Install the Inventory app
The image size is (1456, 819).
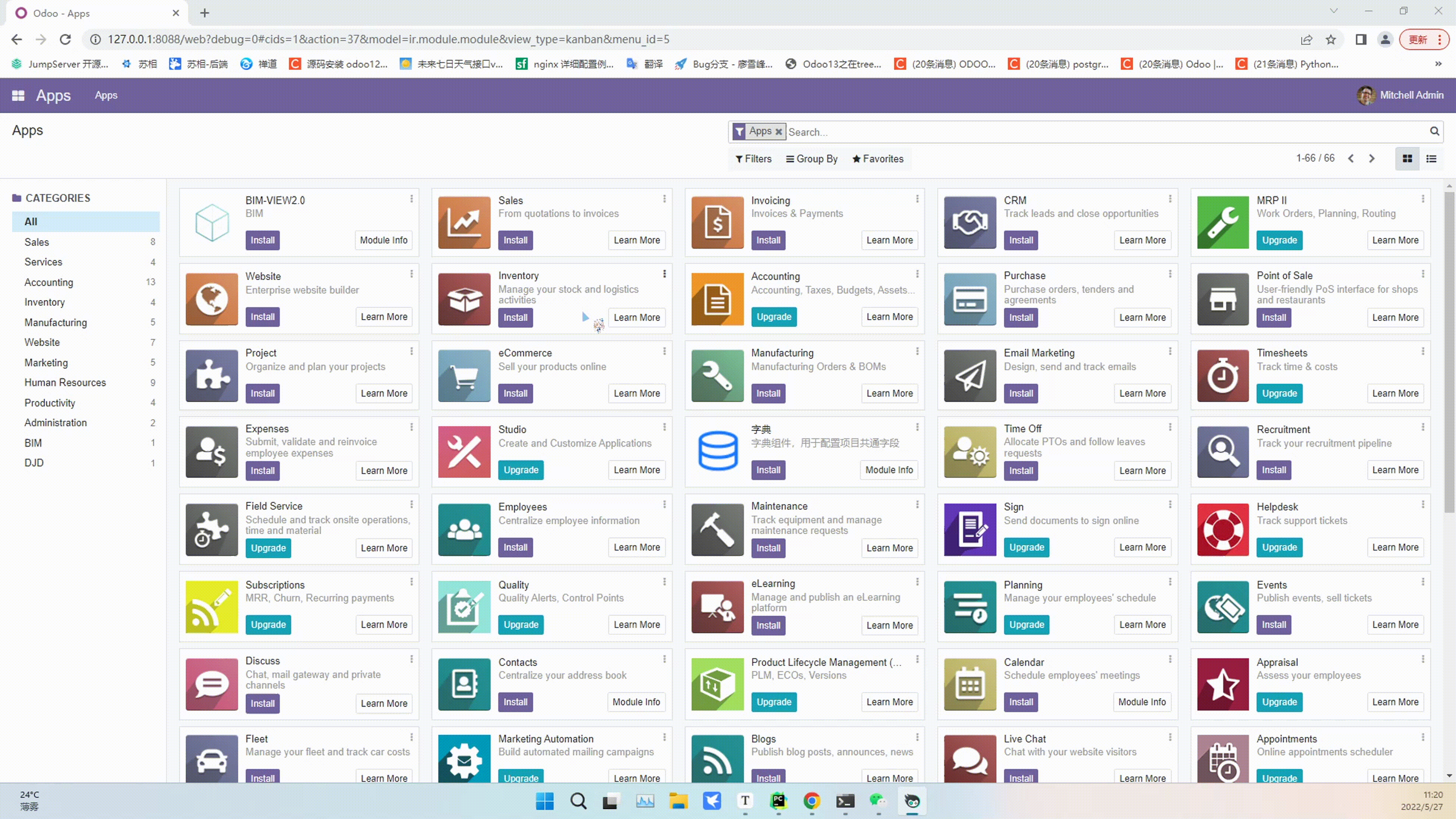pos(515,318)
